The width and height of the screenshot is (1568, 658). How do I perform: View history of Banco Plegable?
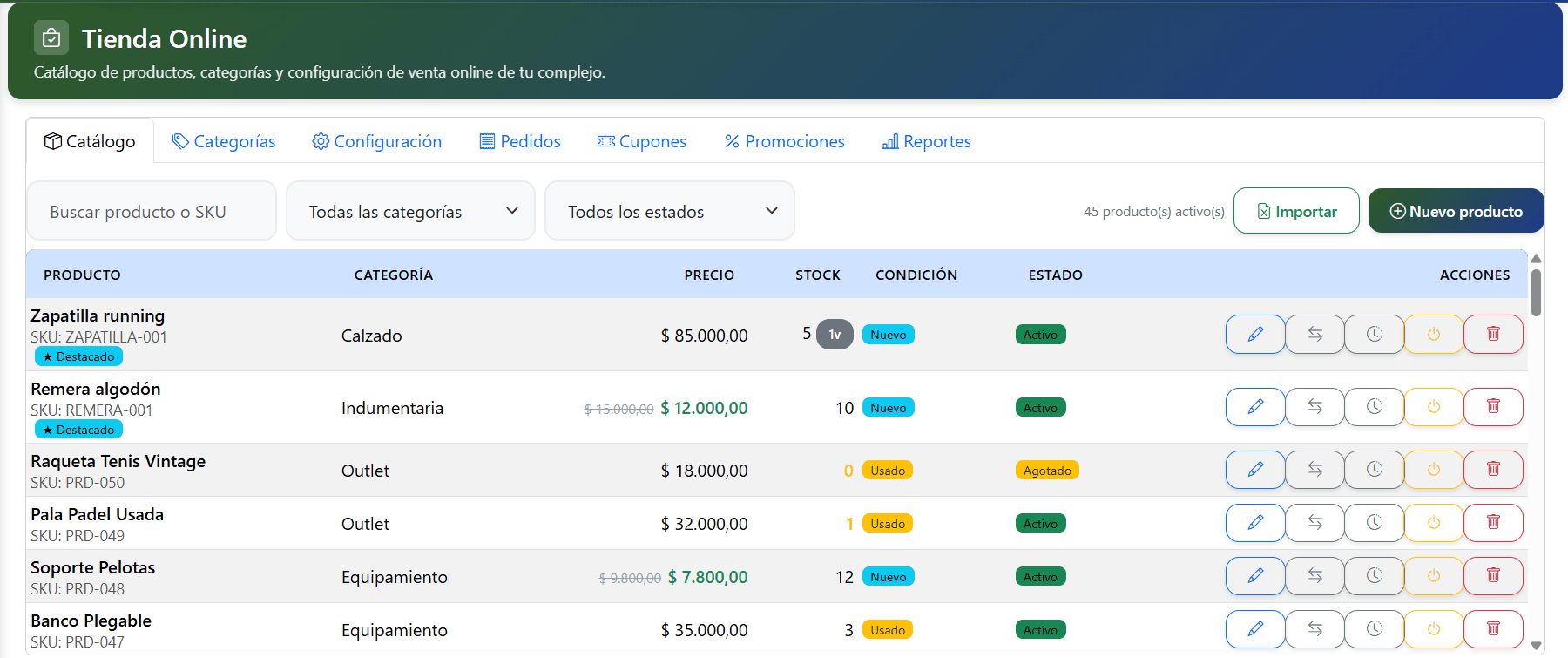(x=1374, y=629)
